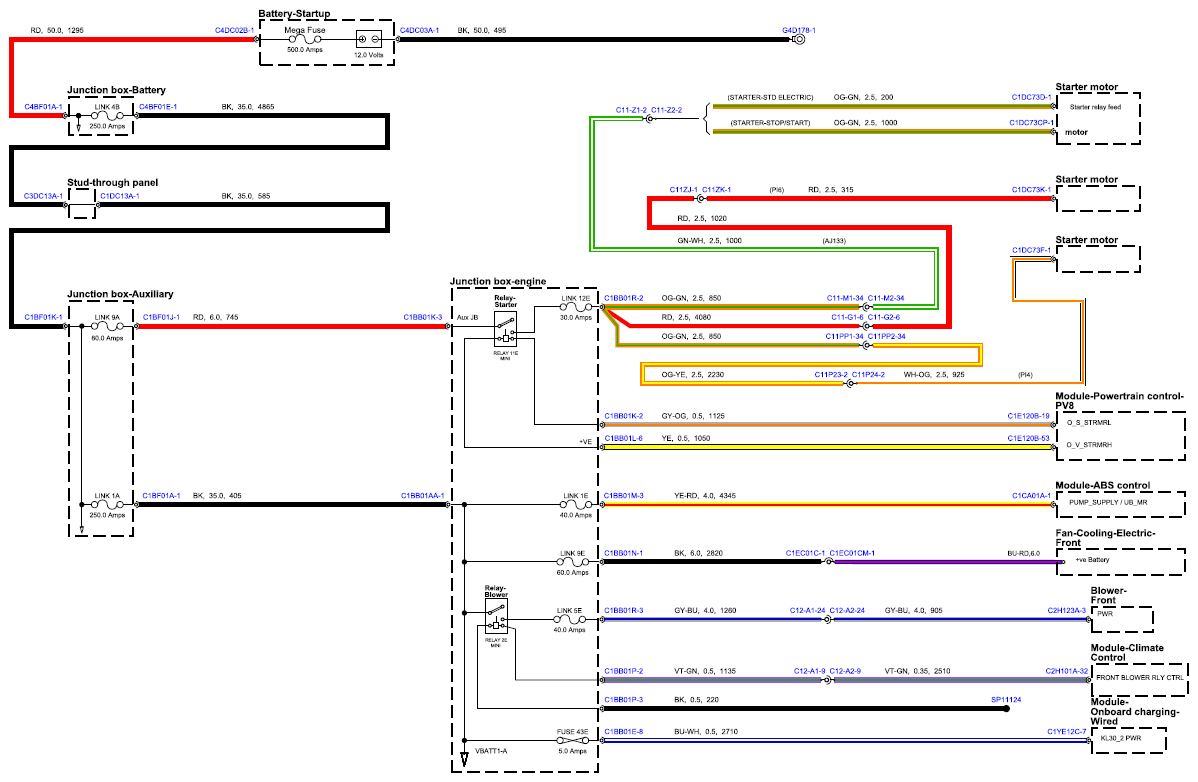This screenshot has width=1198, height=782.
Task: Click the LINK 1E 40.0 Amps fuse
Action: [575, 505]
